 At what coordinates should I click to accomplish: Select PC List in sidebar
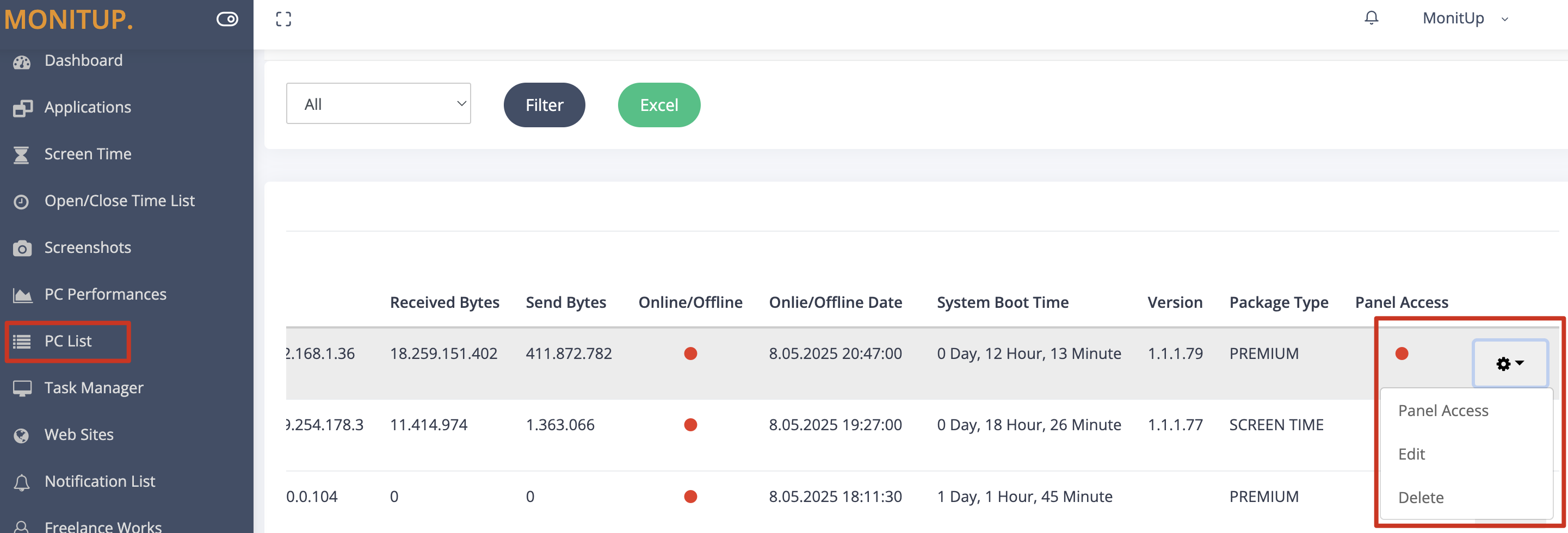tap(67, 342)
